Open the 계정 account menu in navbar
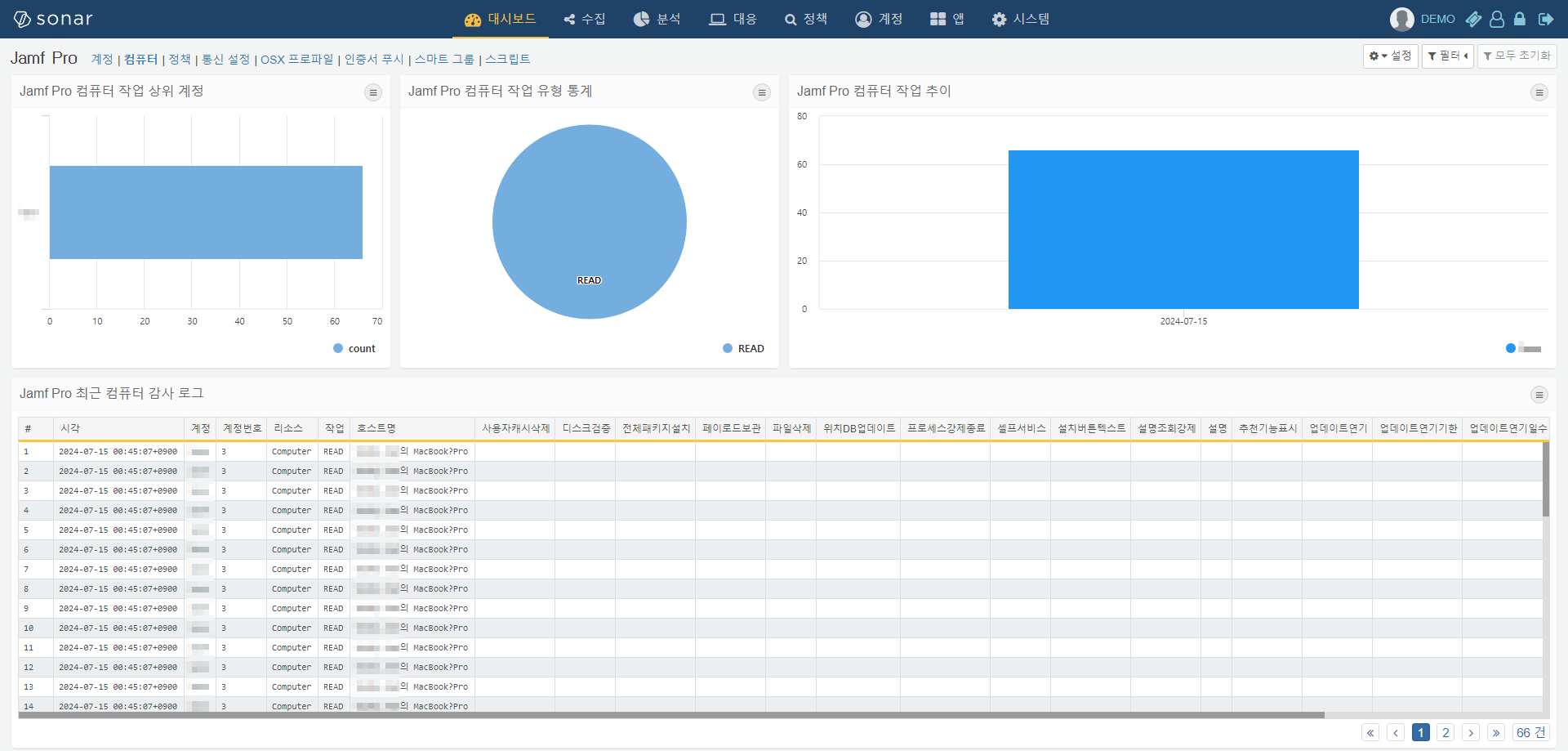Screen dimensions: 1568x751 [879, 19]
